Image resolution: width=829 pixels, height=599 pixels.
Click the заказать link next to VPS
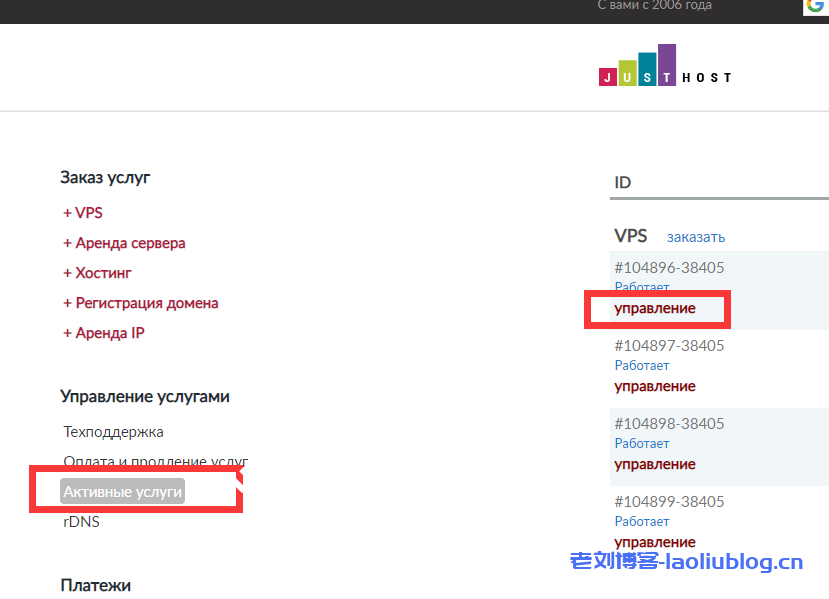[695, 236]
